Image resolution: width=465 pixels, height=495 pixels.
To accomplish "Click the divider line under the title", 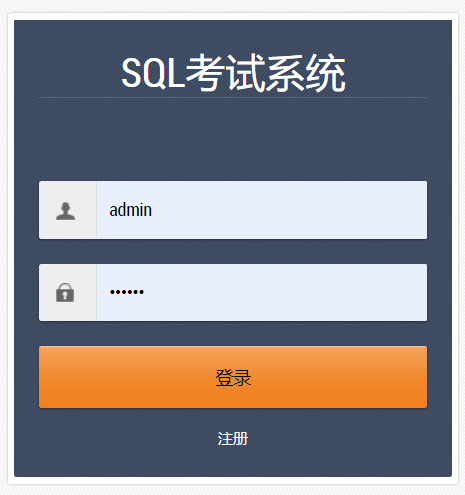I will point(233,98).
